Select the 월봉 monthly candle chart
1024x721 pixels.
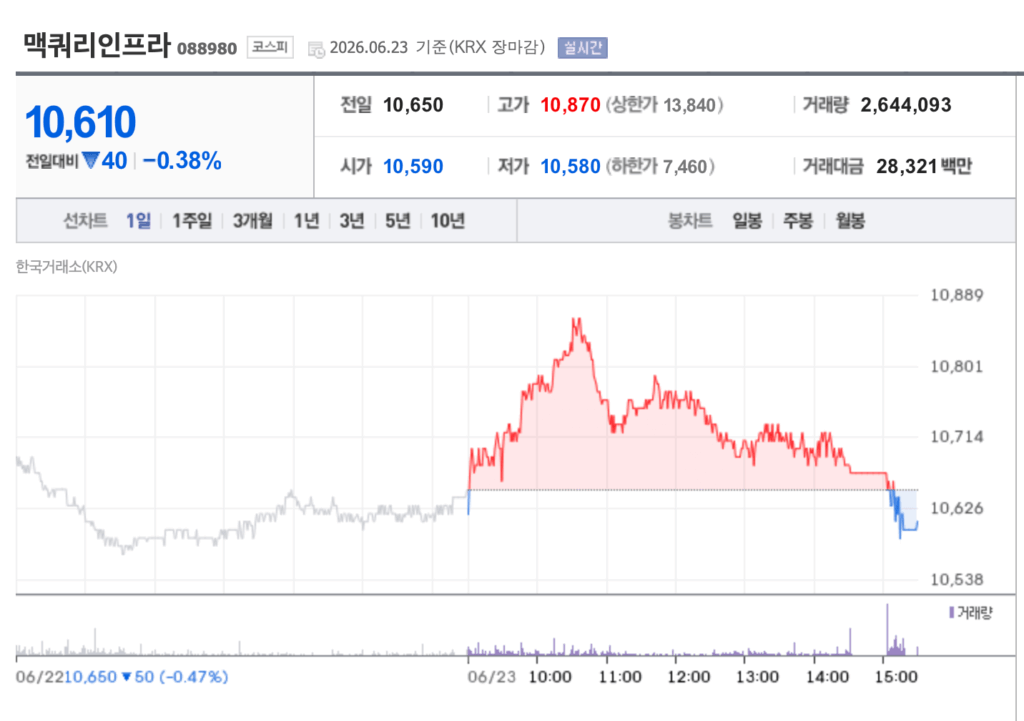tap(850, 221)
